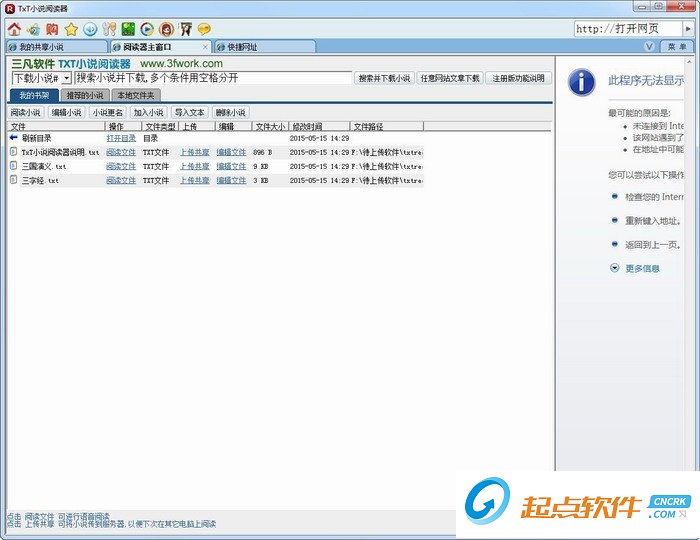Click the blue arrow refresh directory icon
The image size is (700, 540).
(14, 138)
